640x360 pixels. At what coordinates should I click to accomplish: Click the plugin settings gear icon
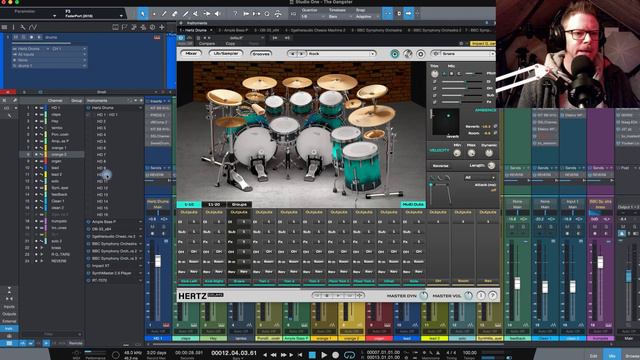pyautogui.click(x=420, y=53)
